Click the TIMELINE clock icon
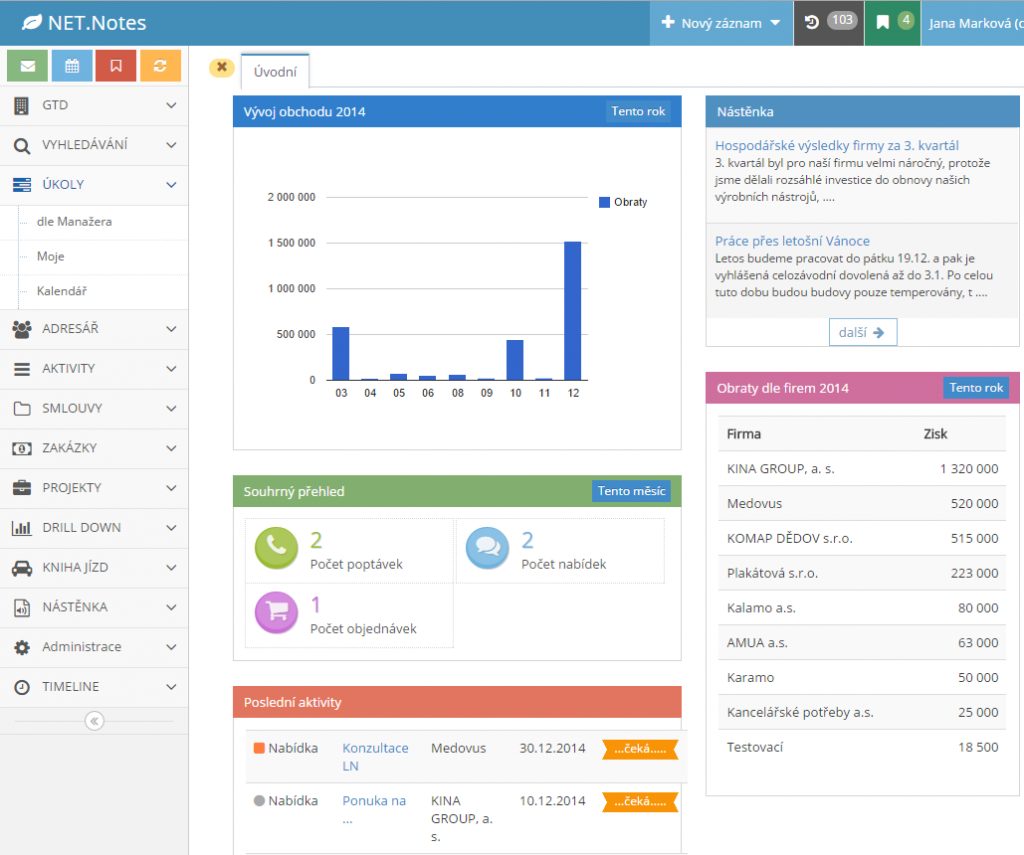 pyautogui.click(x=22, y=687)
